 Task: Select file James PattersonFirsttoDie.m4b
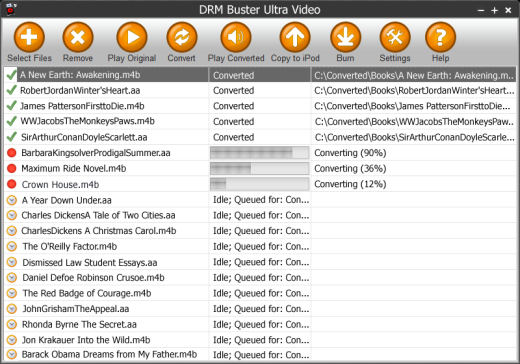point(82,106)
